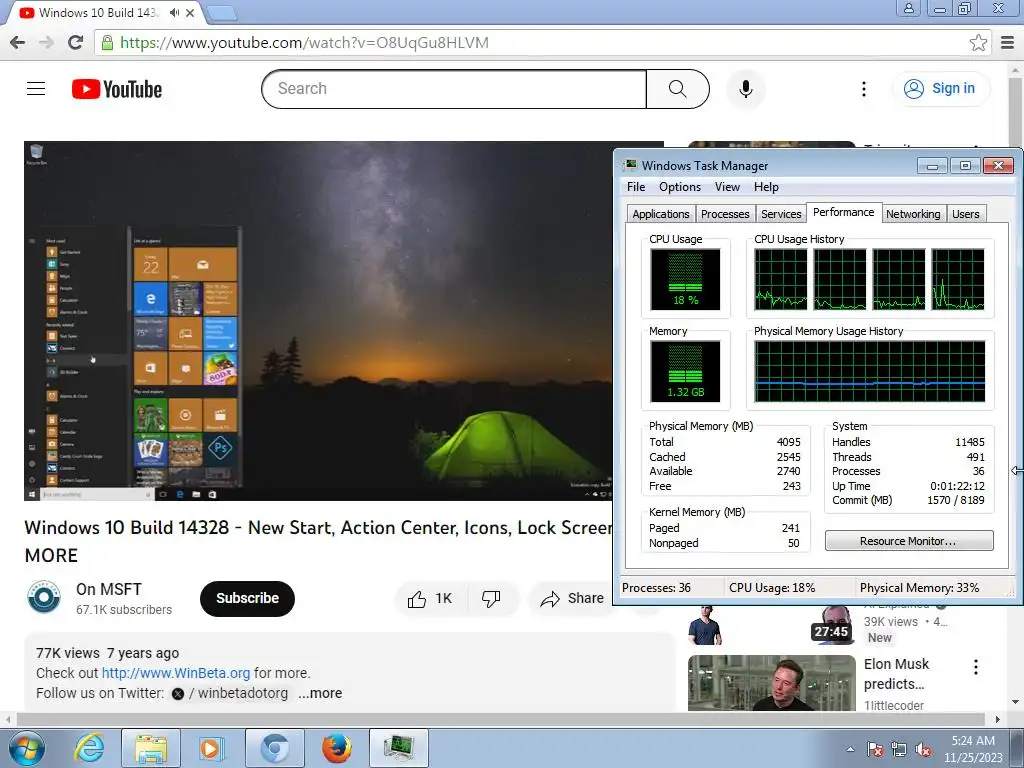Open the WinBeta.org link
This screenshot has height=768, width=1024.
pos(176,673)
